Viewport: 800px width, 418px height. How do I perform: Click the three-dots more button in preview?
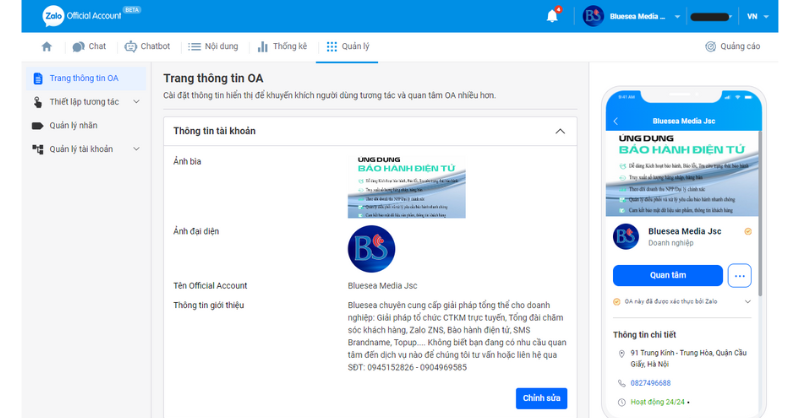(739, 276)
